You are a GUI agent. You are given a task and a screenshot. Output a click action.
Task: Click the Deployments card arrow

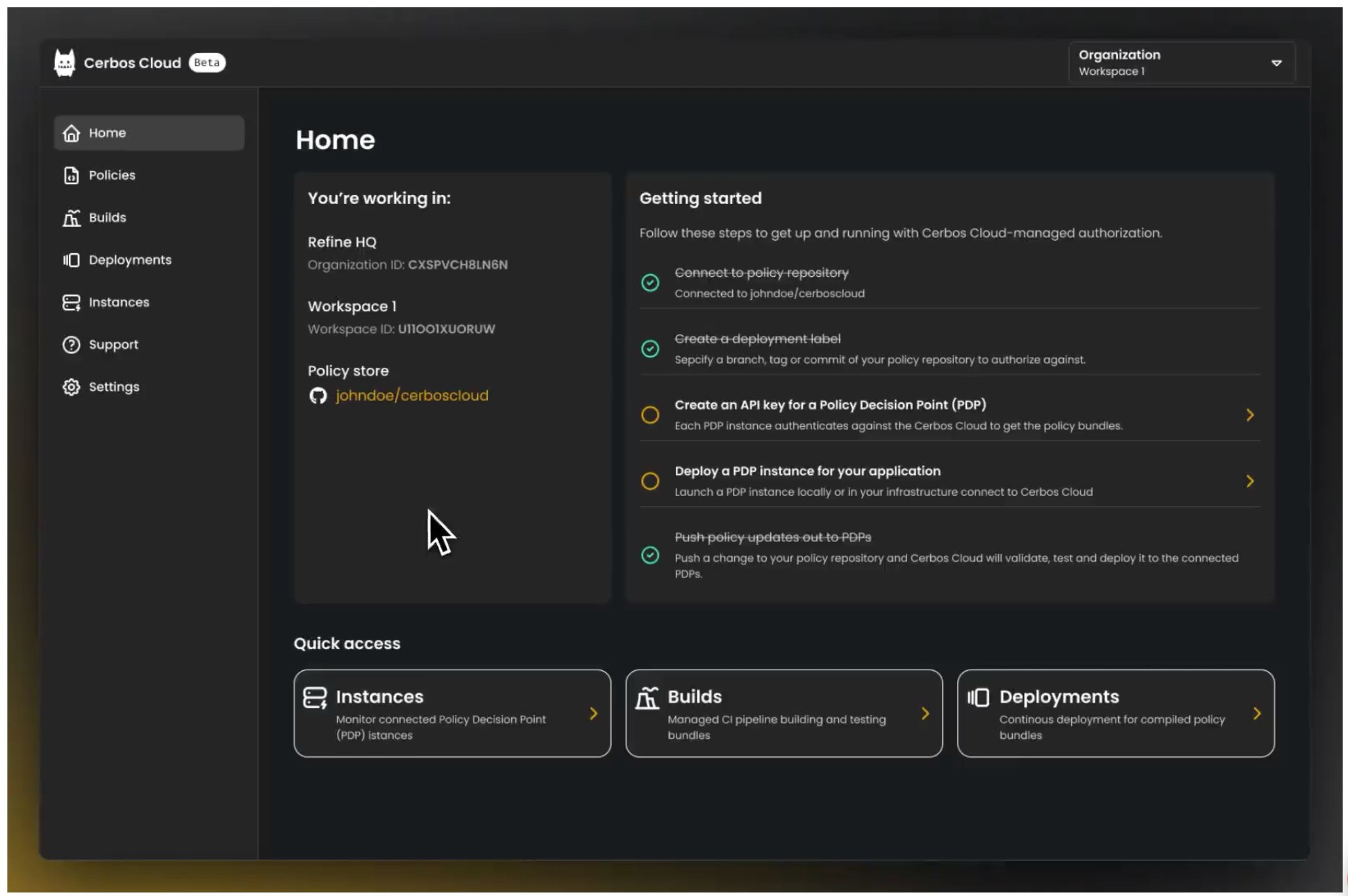coord(1257,714)
